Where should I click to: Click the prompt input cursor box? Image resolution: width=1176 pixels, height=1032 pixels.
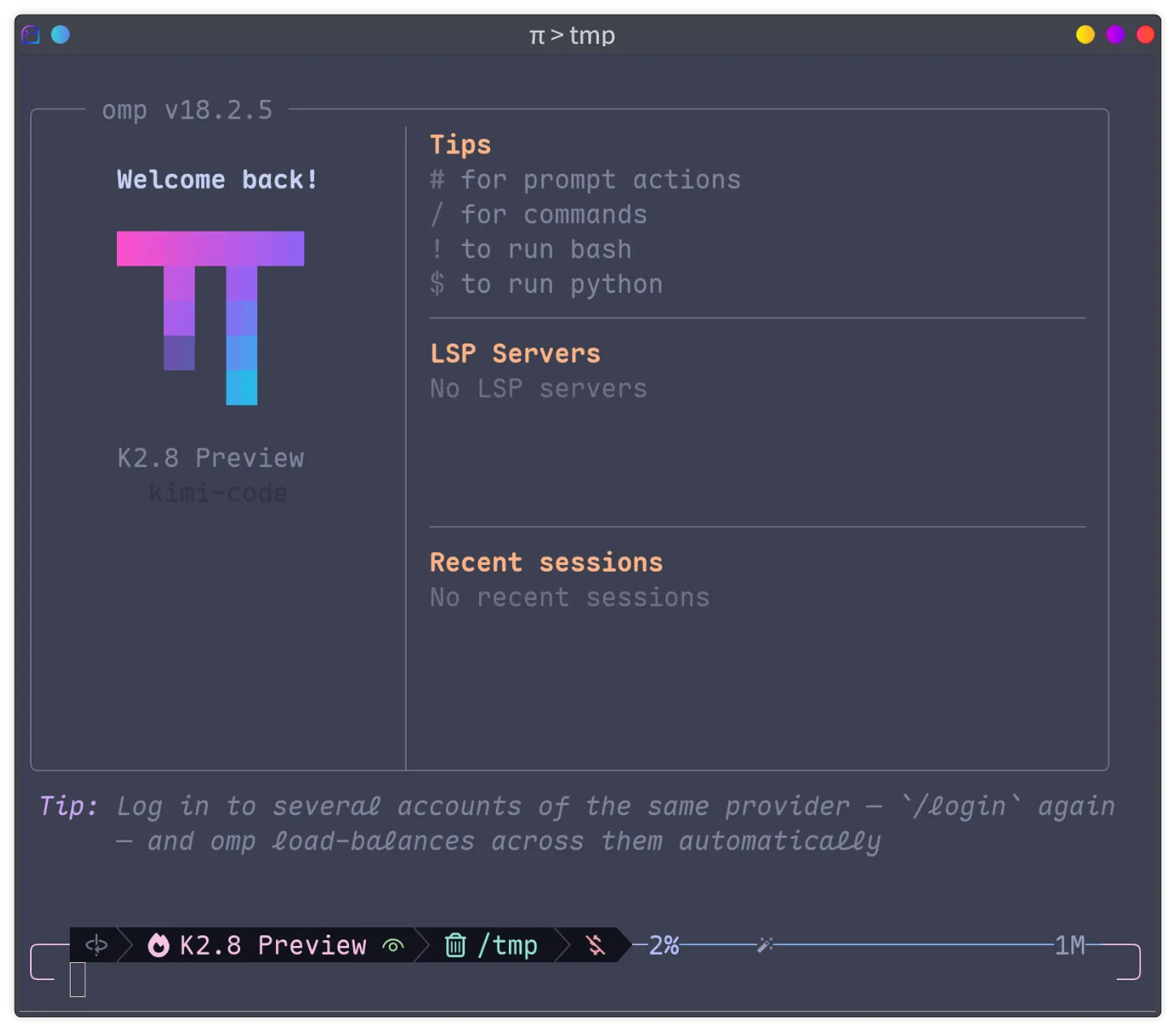(78, 979)
